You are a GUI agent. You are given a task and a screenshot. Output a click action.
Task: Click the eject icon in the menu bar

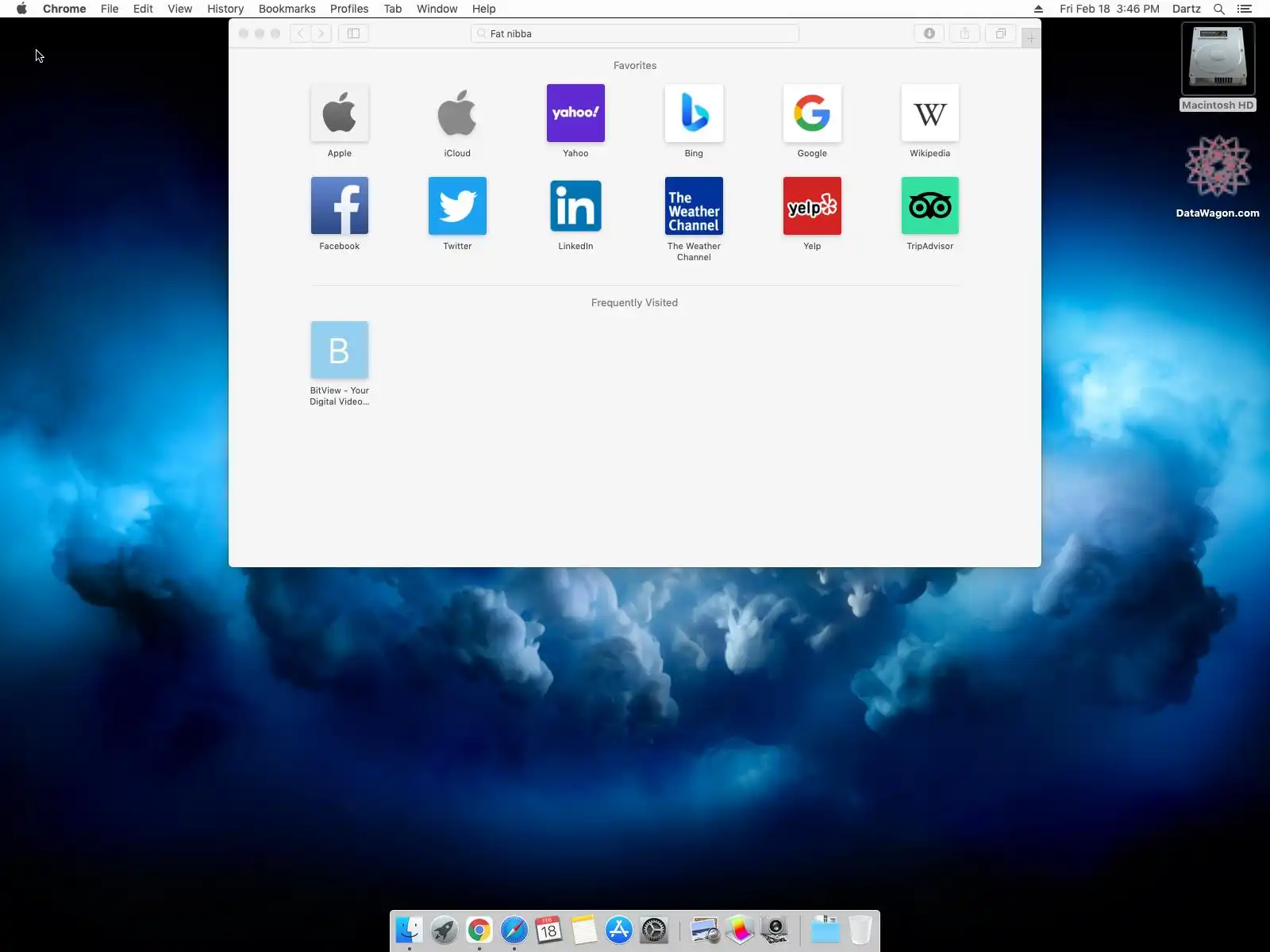[x=1038, y=9]
